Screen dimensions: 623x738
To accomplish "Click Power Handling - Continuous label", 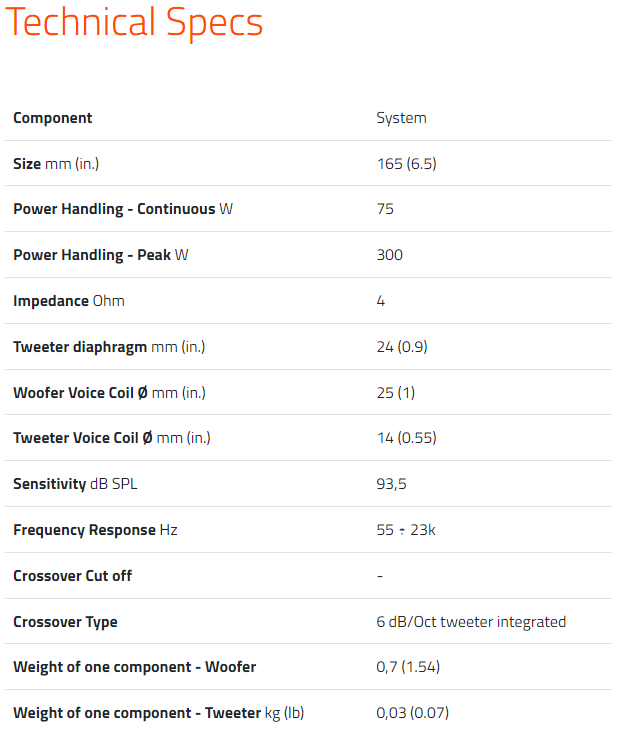I will [123, 209].
